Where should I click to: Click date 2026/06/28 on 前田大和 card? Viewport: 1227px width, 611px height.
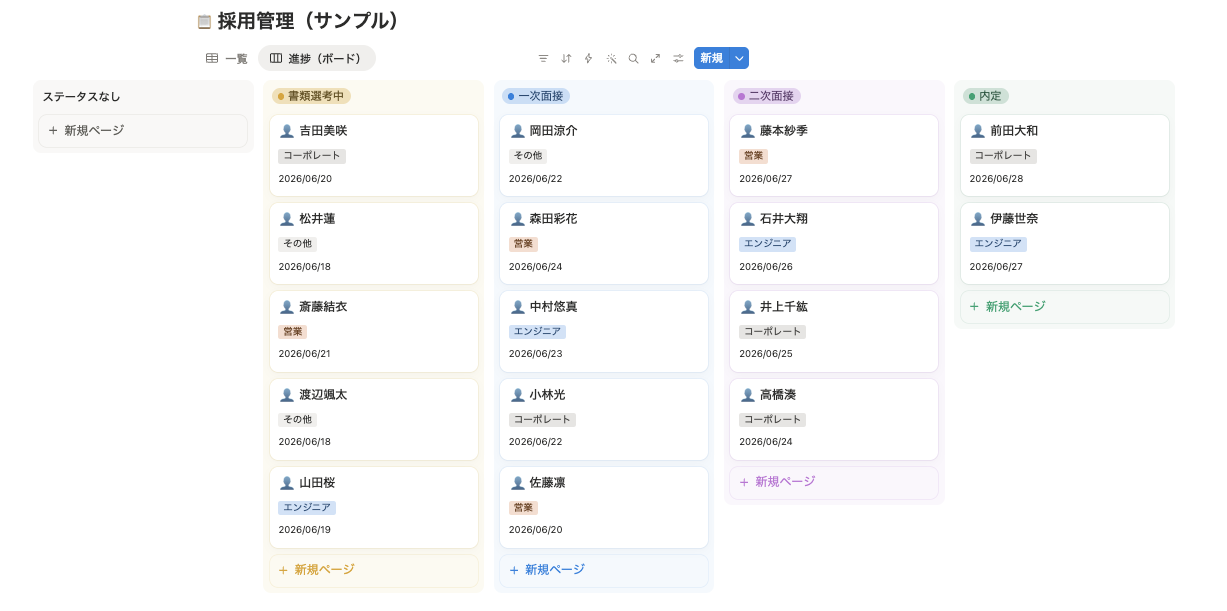point(996,179)
